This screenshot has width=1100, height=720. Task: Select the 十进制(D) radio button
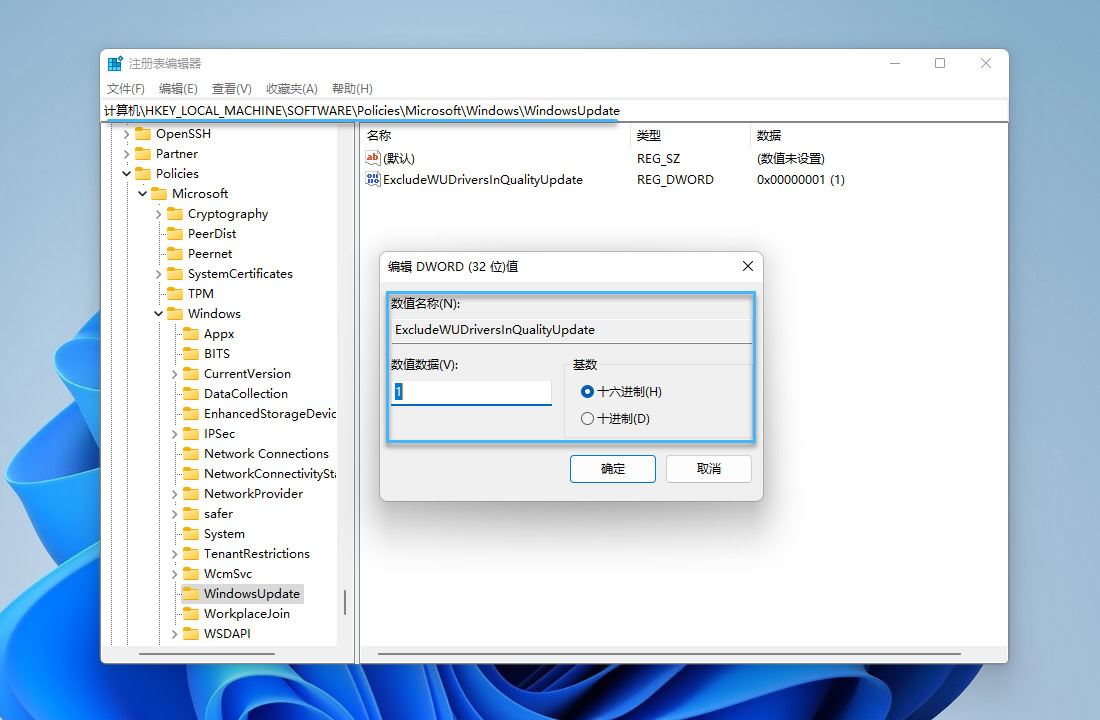(x=587, y=419)
